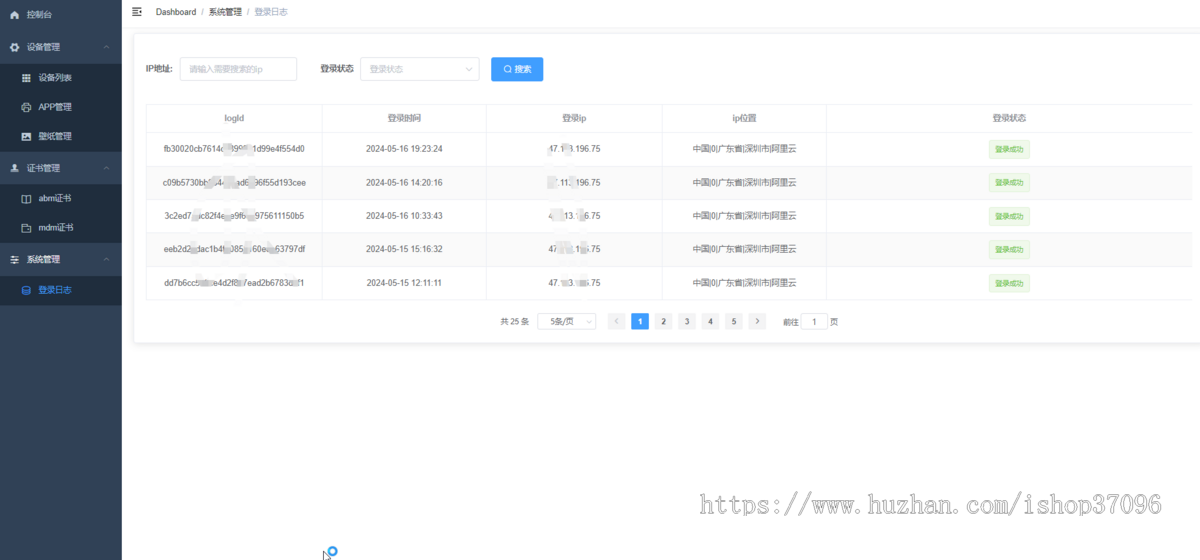Collapse the 设备管理 menu chevron
The height and width of the screenshot is (560, 1200).
[106, 47]
